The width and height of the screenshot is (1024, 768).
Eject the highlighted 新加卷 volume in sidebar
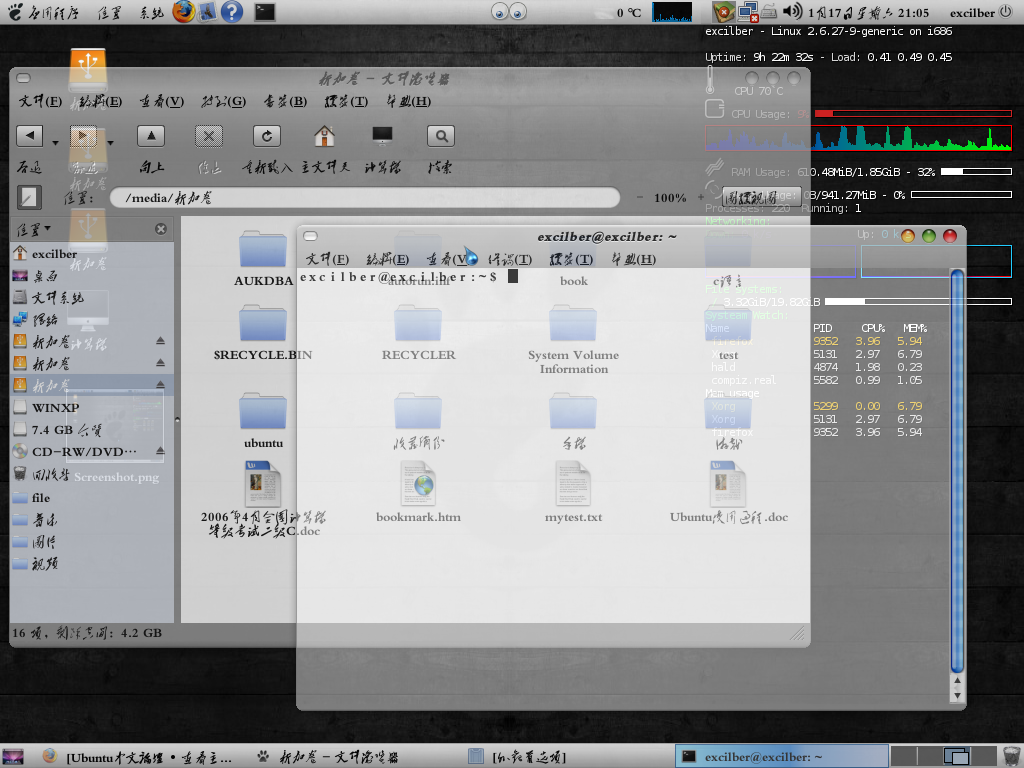(160, 385)
